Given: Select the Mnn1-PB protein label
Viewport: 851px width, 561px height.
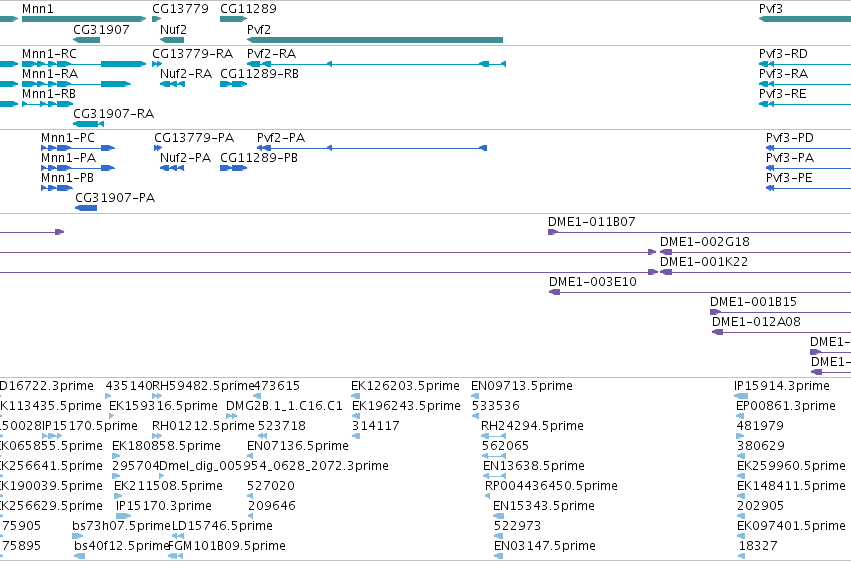Looking at the screenshot, I should click(x=67, y=177).
